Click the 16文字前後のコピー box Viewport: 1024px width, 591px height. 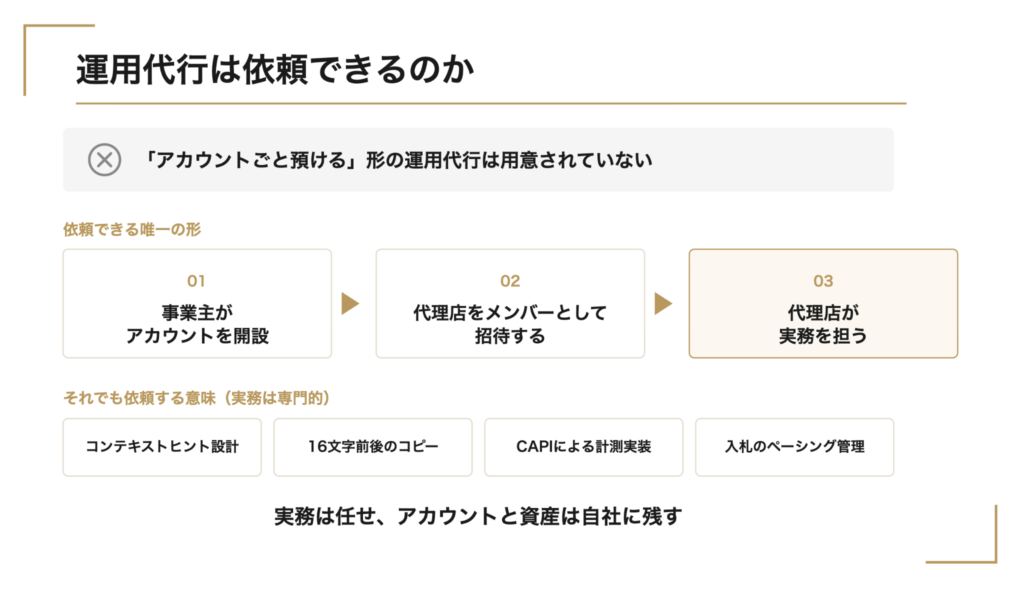(x=373, y=447)
